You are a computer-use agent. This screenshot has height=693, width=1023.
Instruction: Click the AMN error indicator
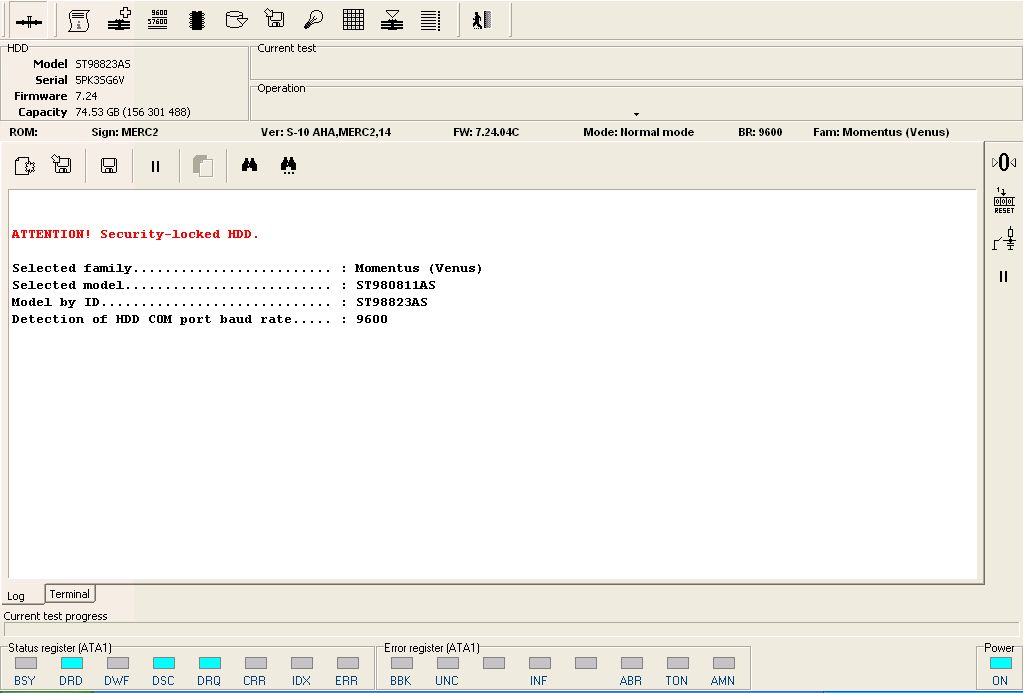click(x=724, y=663)
